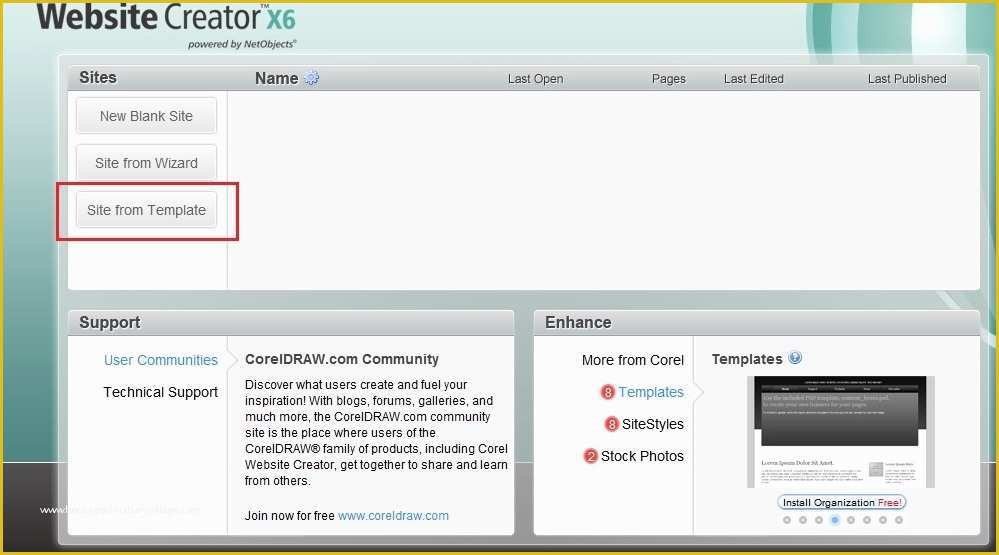Sort by Pages column
This screenshot has width=999, height=555.
tap(668, 79)
